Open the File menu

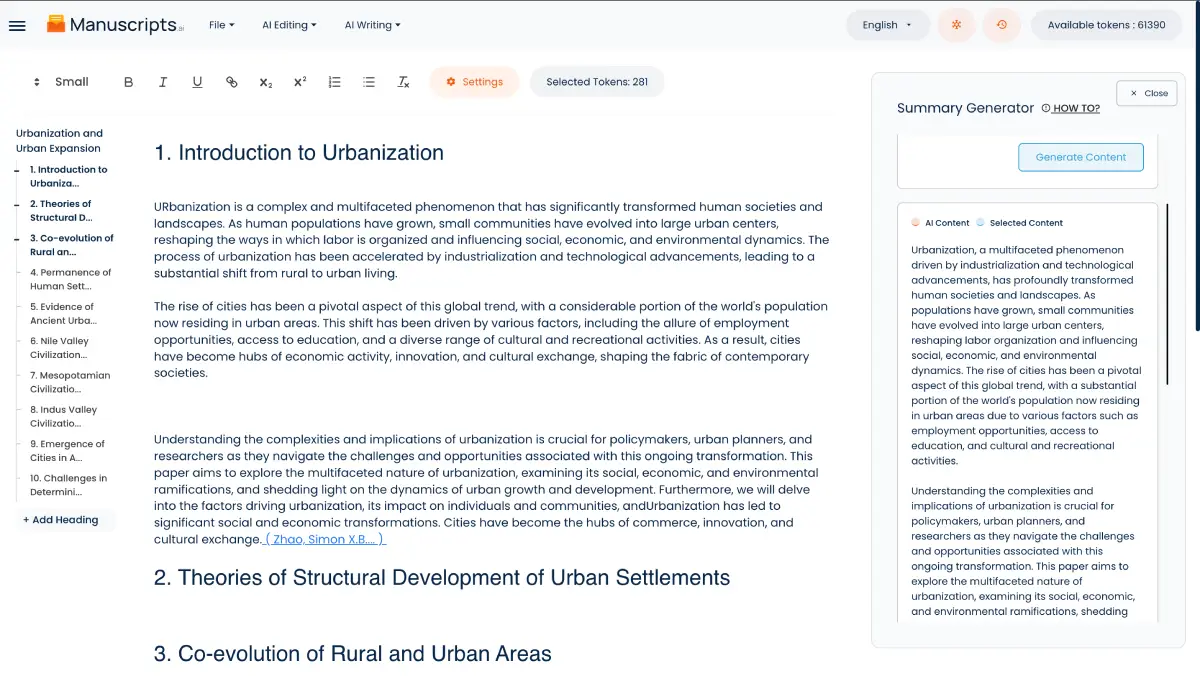(221, 25)
